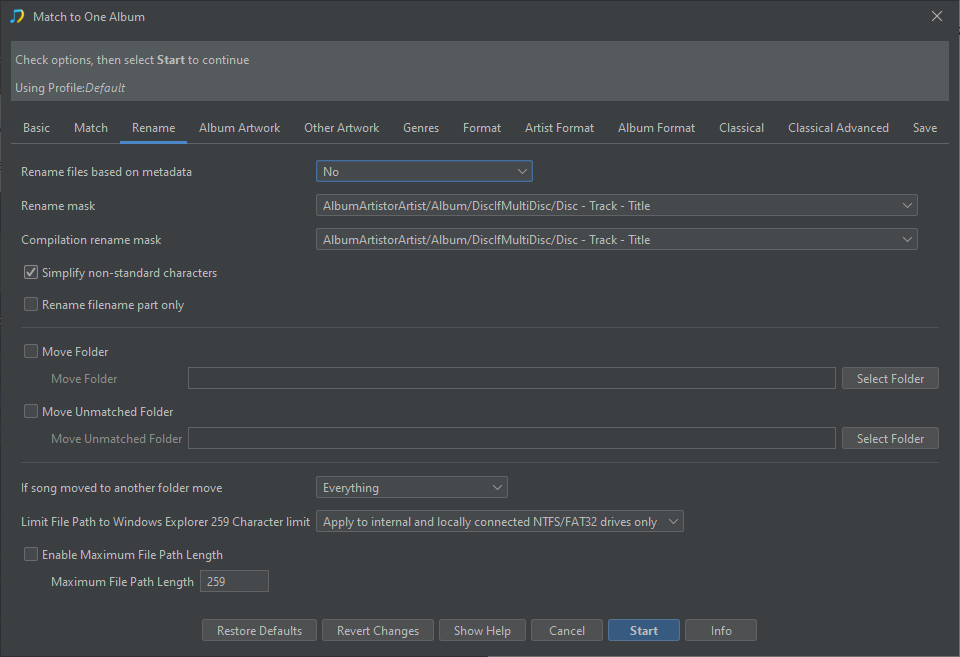Open the 259 Character limit drive dropdown
The height and width of the screenshot is (657, 960).
click(500, 522)
